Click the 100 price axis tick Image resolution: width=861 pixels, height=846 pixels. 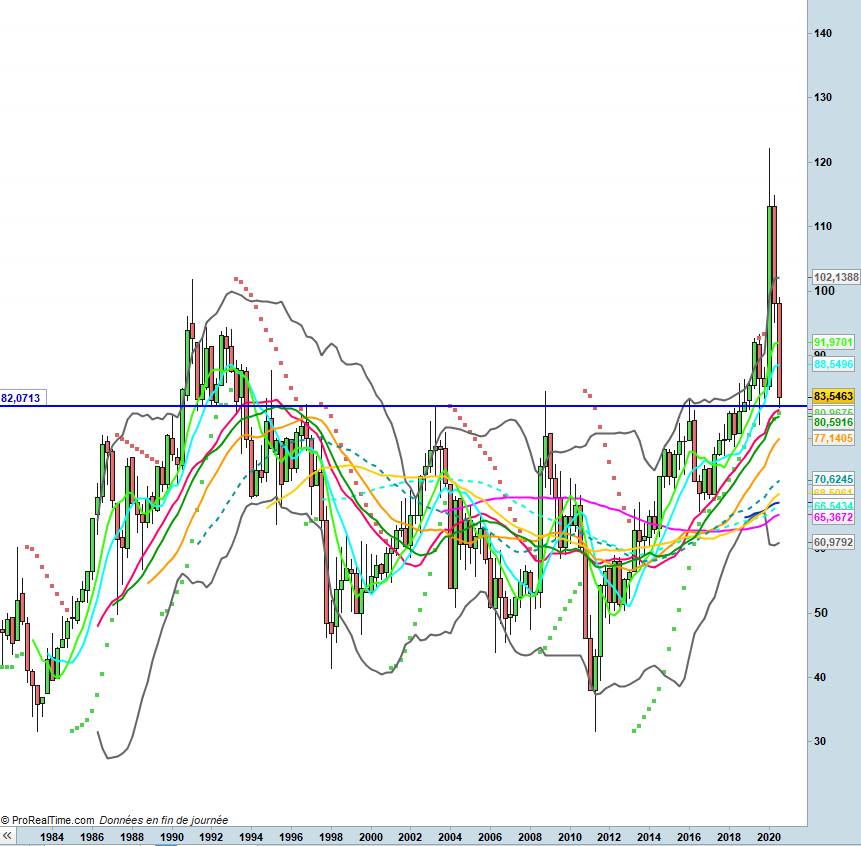(x=824, y=291)
